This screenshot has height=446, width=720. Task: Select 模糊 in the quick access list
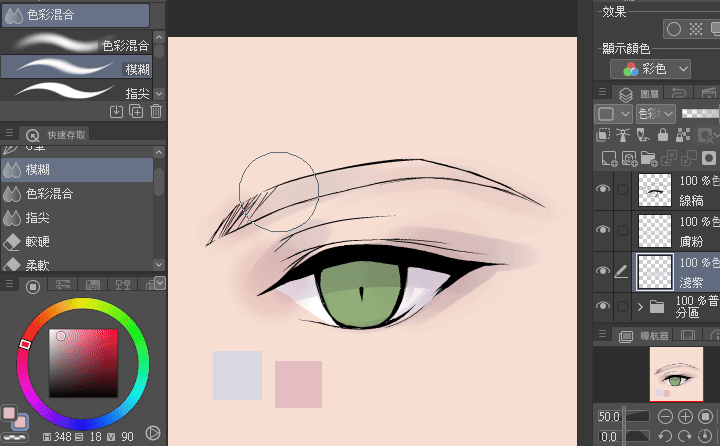[x=77, y=170]
